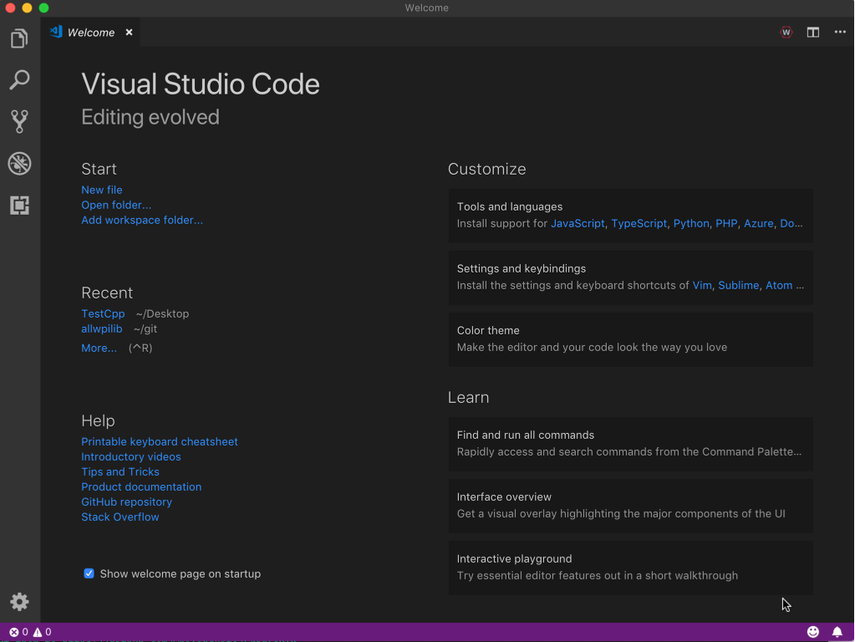
Task: Switch to the Welcome tab
Action: (90, 32)
